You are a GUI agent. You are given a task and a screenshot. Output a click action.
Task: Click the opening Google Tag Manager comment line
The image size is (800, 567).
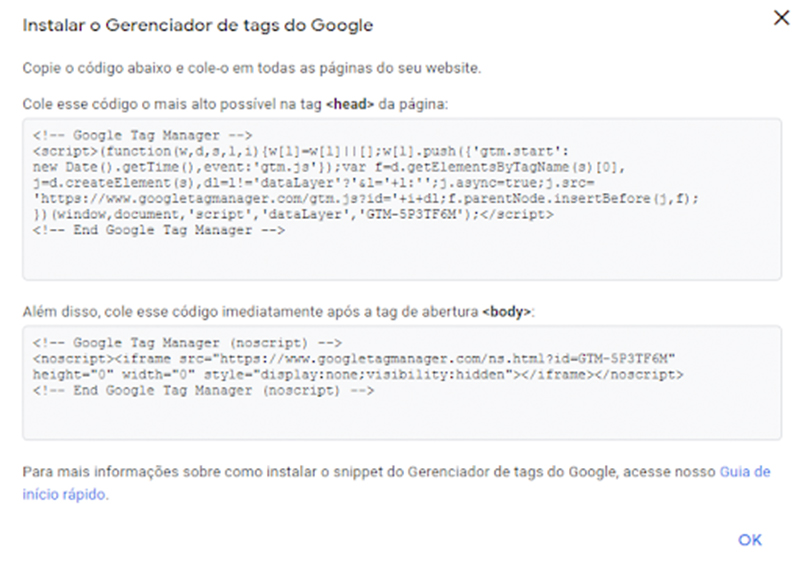[x=142, y=135]
